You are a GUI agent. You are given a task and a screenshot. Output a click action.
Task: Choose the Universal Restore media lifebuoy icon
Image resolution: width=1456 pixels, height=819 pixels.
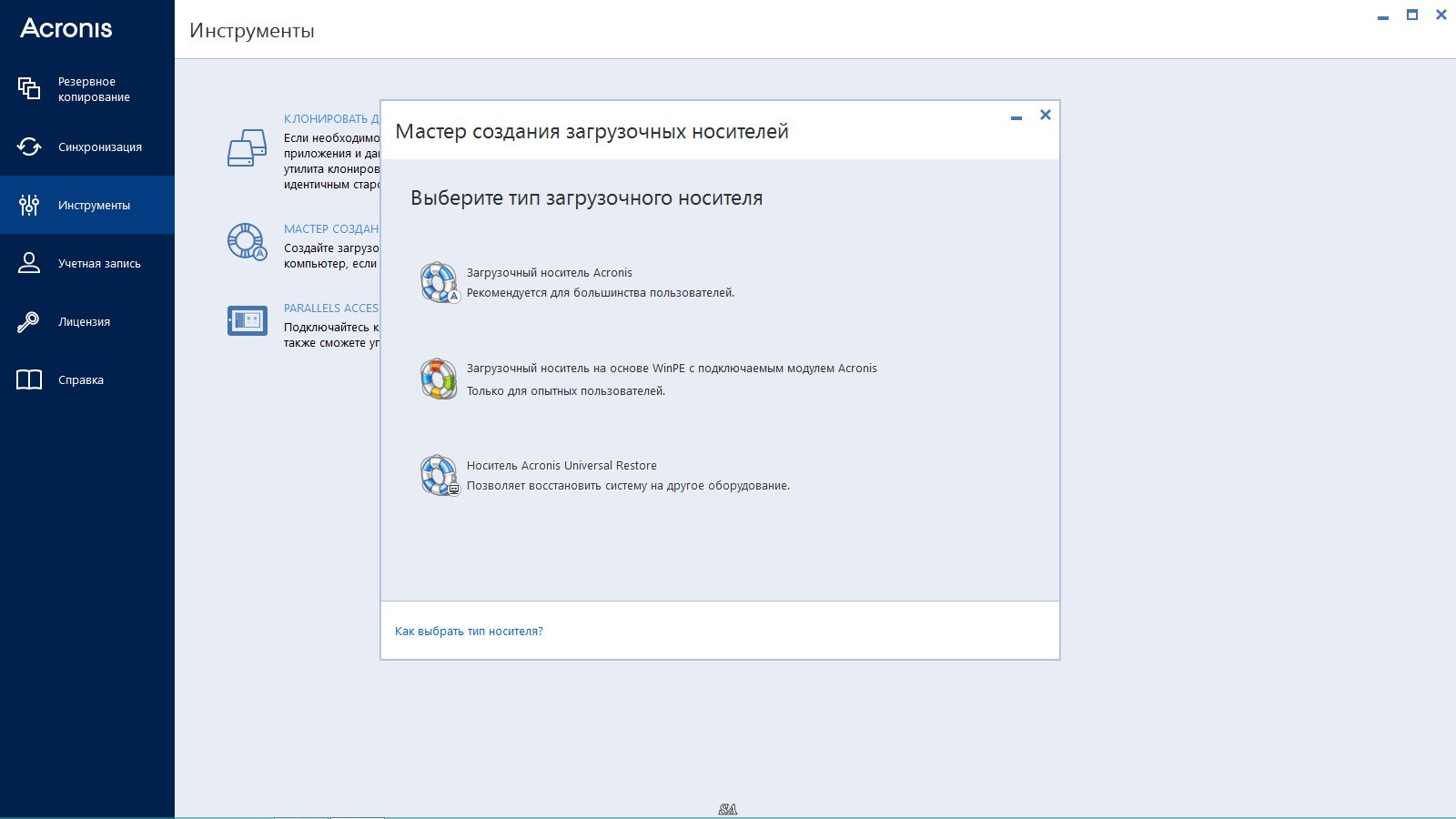(x=440, y=475)
